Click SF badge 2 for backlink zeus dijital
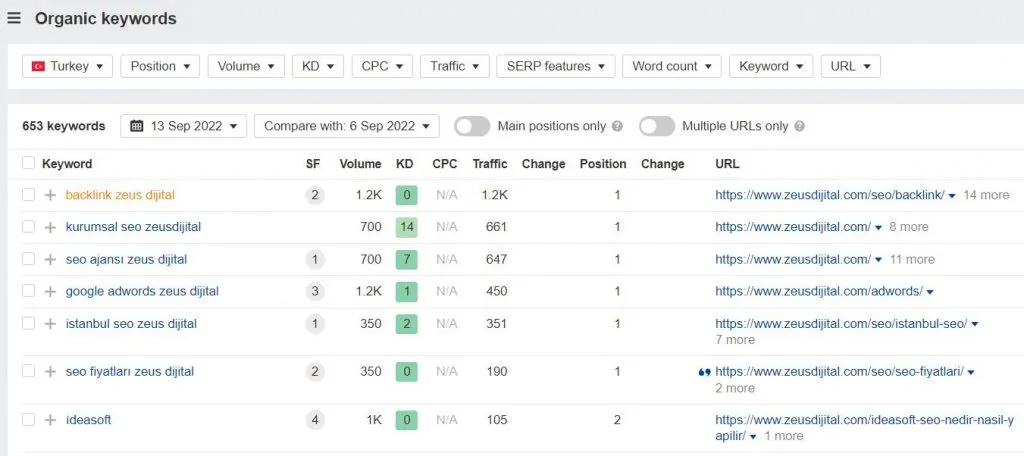1024x456 pixels. coord(315,195)
